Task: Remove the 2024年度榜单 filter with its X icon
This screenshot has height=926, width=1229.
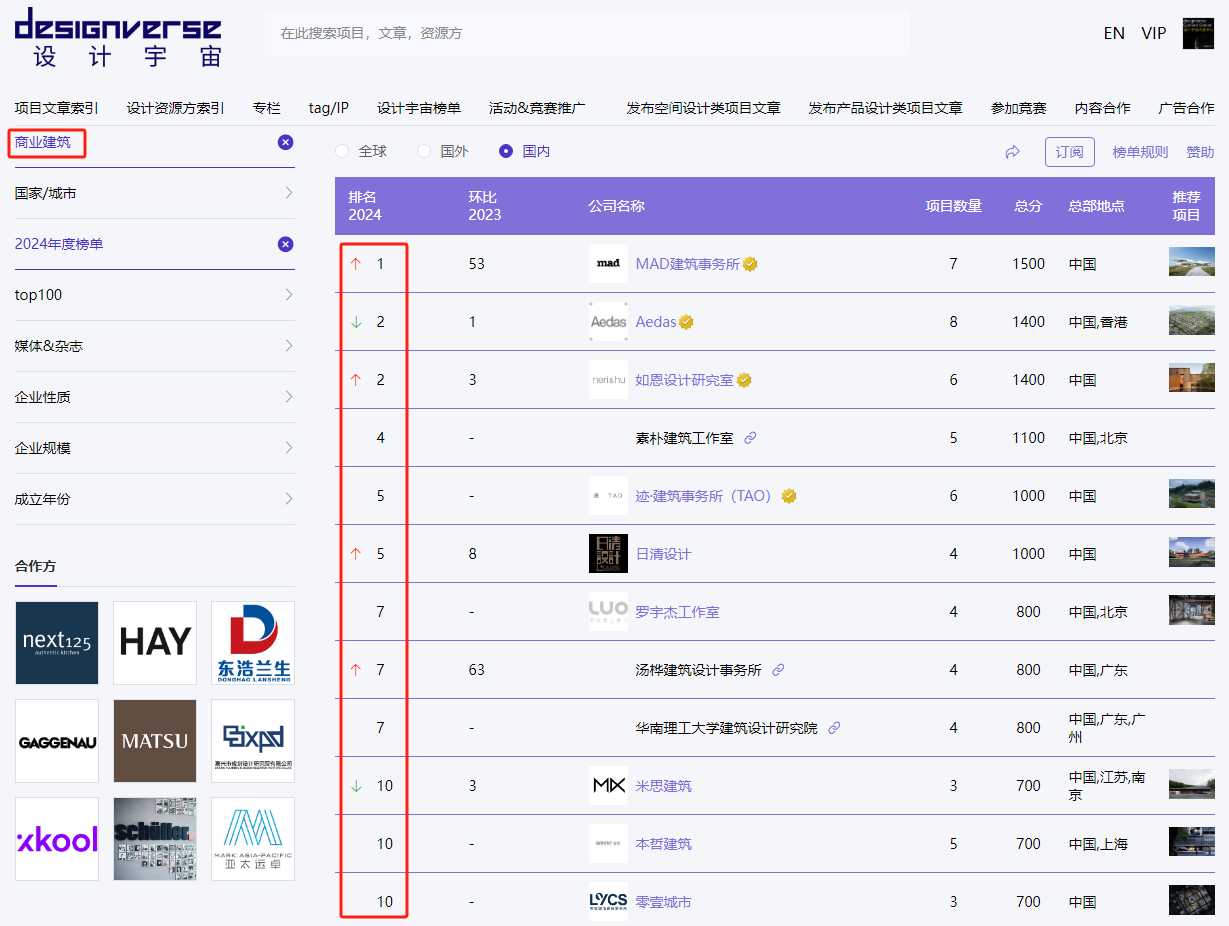Action: [x=285, y=244]
